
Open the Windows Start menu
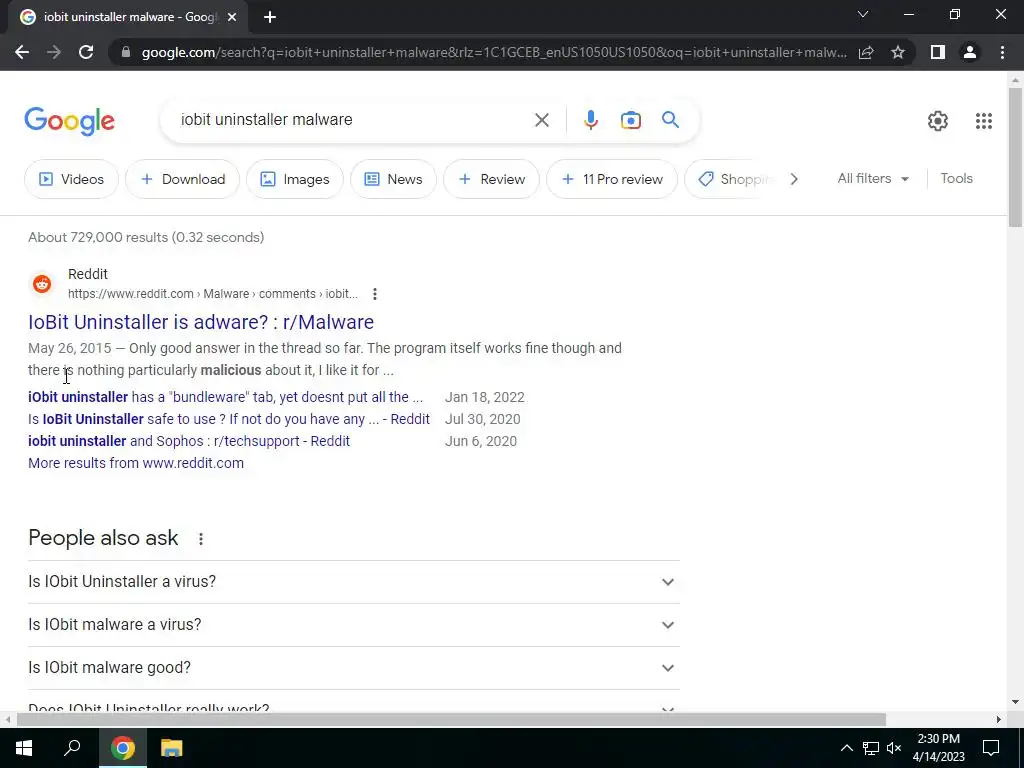tap(24, 748)
